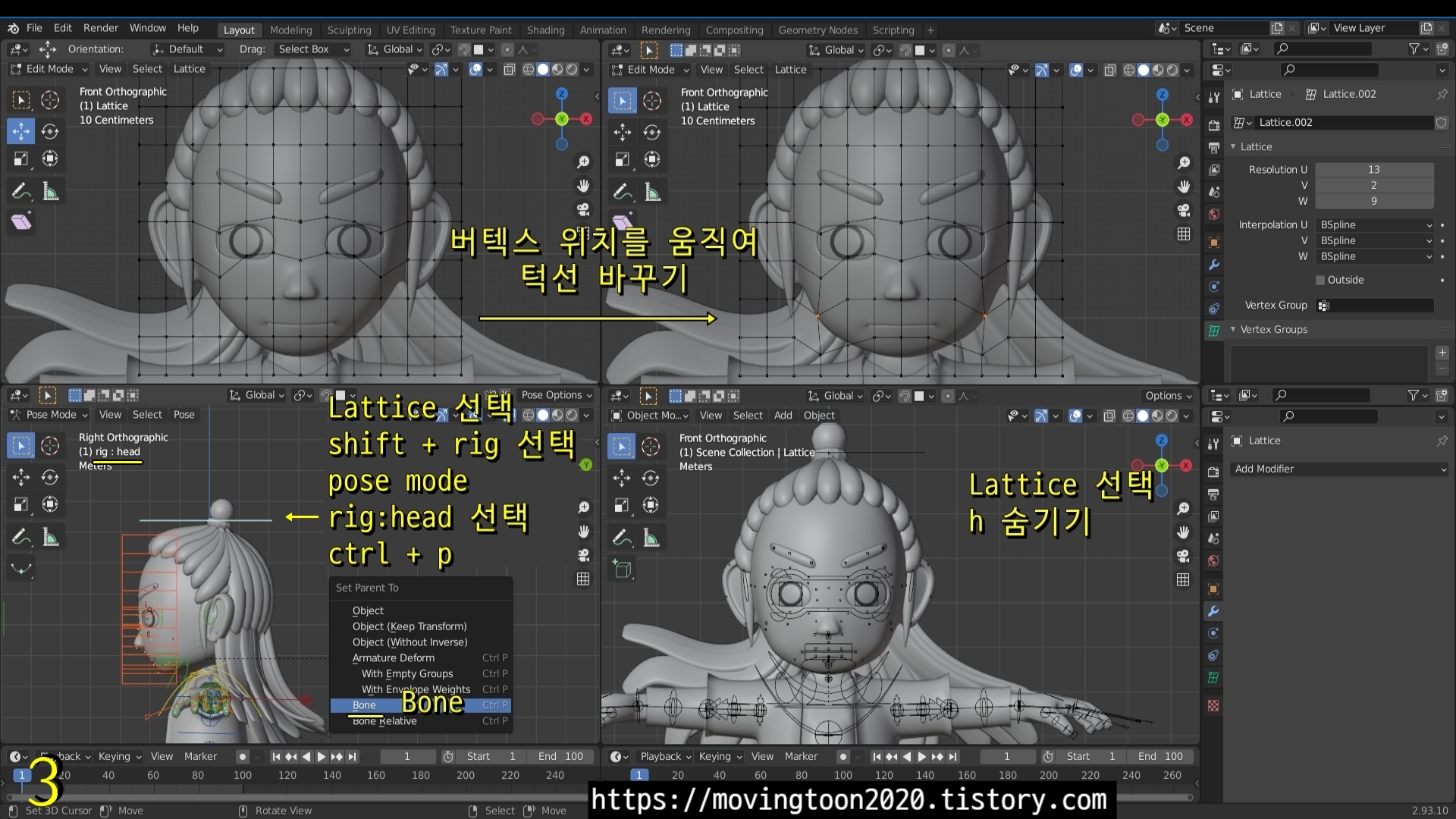Switch to the Sculpting workspace tab
This screenshot has width=1456, height=819.
[x=349, y=30]
